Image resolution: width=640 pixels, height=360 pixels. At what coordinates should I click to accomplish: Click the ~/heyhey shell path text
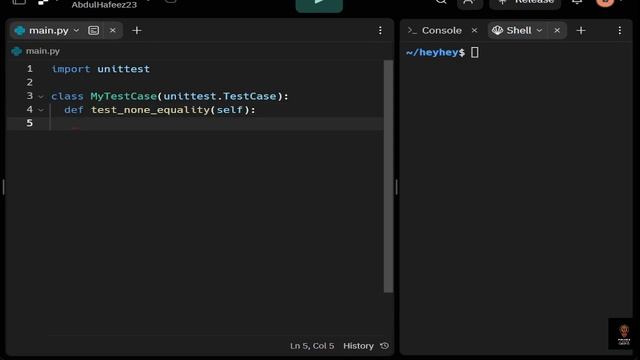coord(432,52)
